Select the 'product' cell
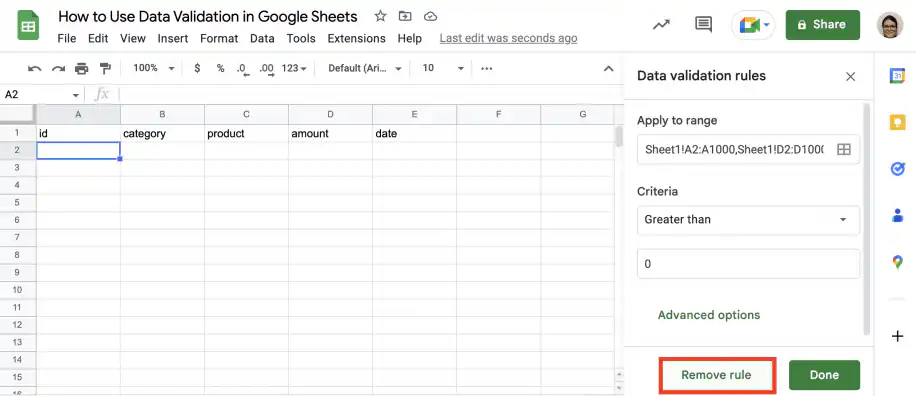Image resolution: width=916 pixels, height=396 pixels. 247,133
